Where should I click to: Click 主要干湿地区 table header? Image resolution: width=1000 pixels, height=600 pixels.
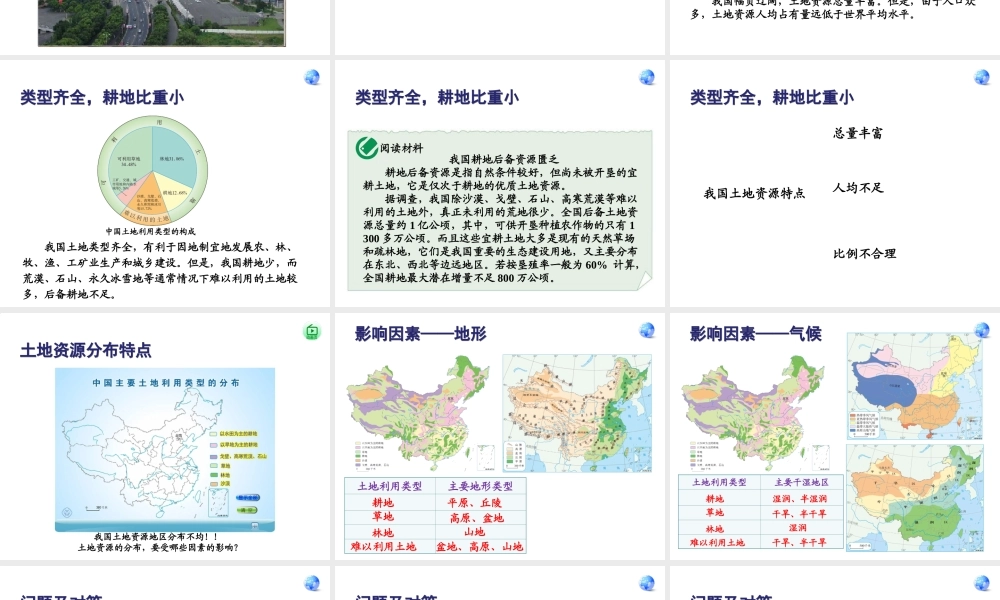(x=802, y=483)
